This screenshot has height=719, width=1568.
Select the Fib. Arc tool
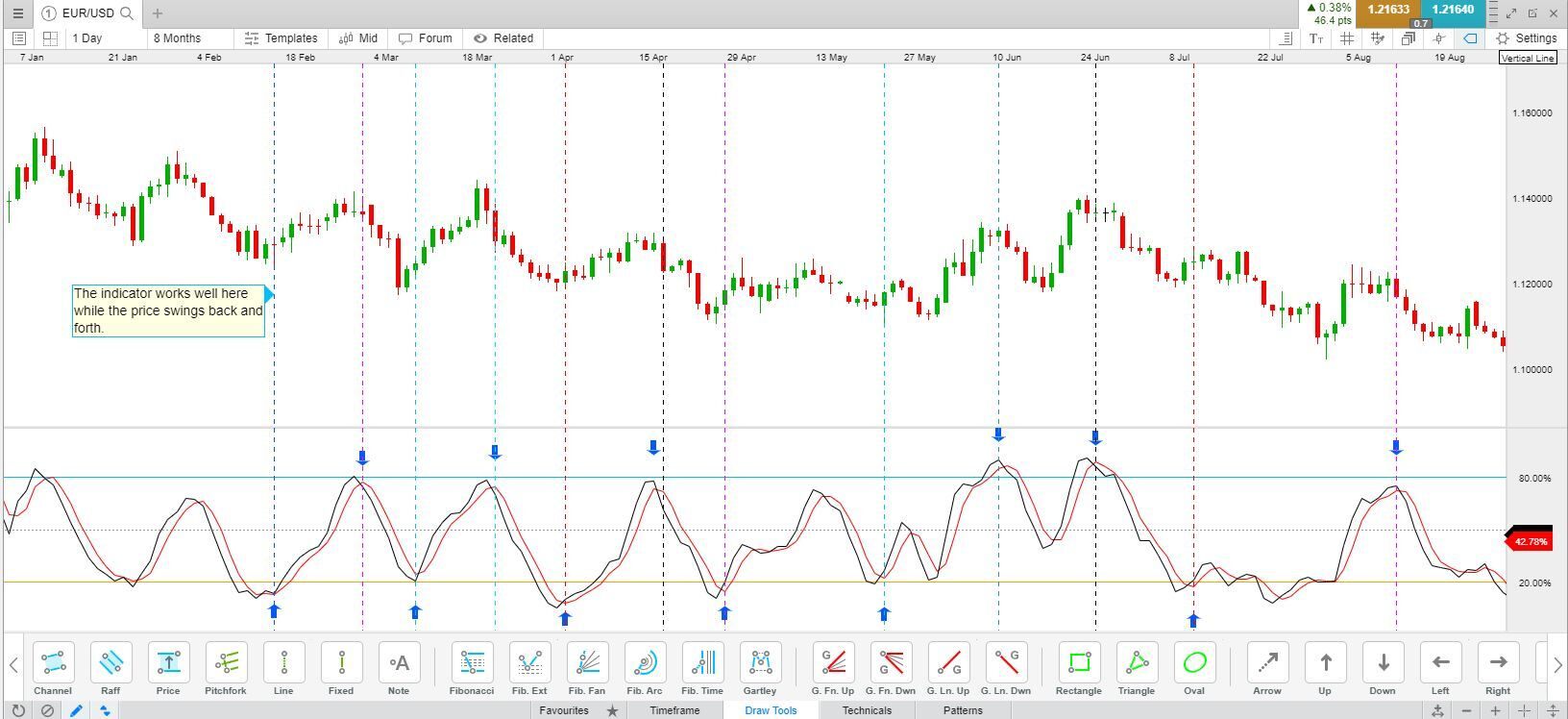(x=645, y=662)
